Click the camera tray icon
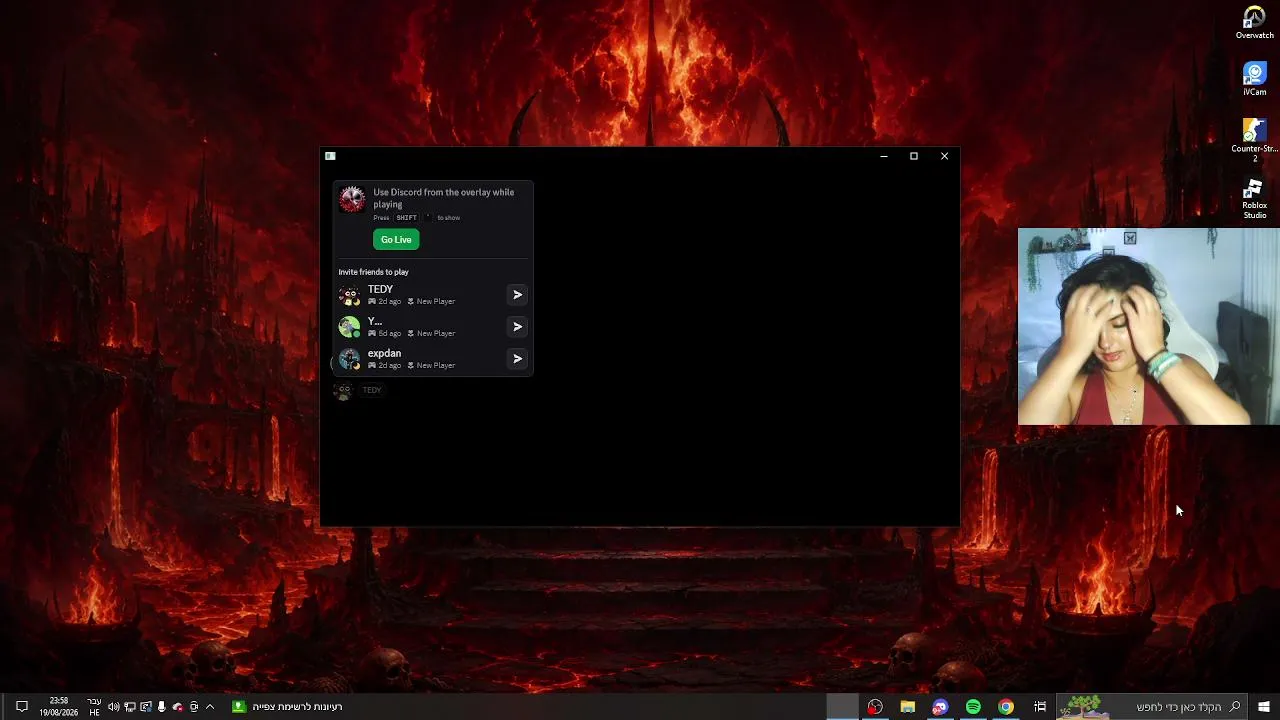Image resolution: width=1280 pixels, height=720 pixels. pos(194,707)
